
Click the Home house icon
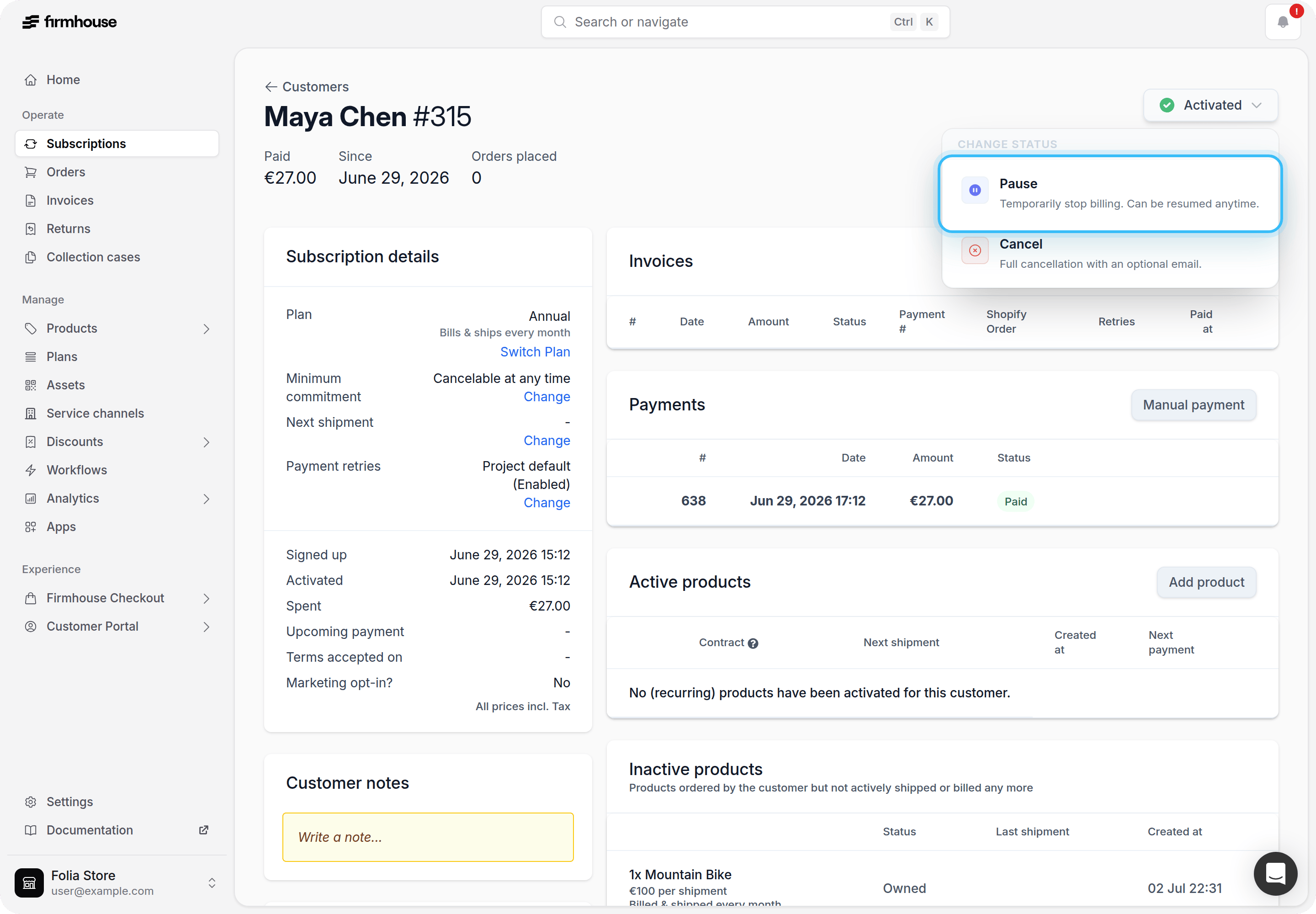point(31,80)
